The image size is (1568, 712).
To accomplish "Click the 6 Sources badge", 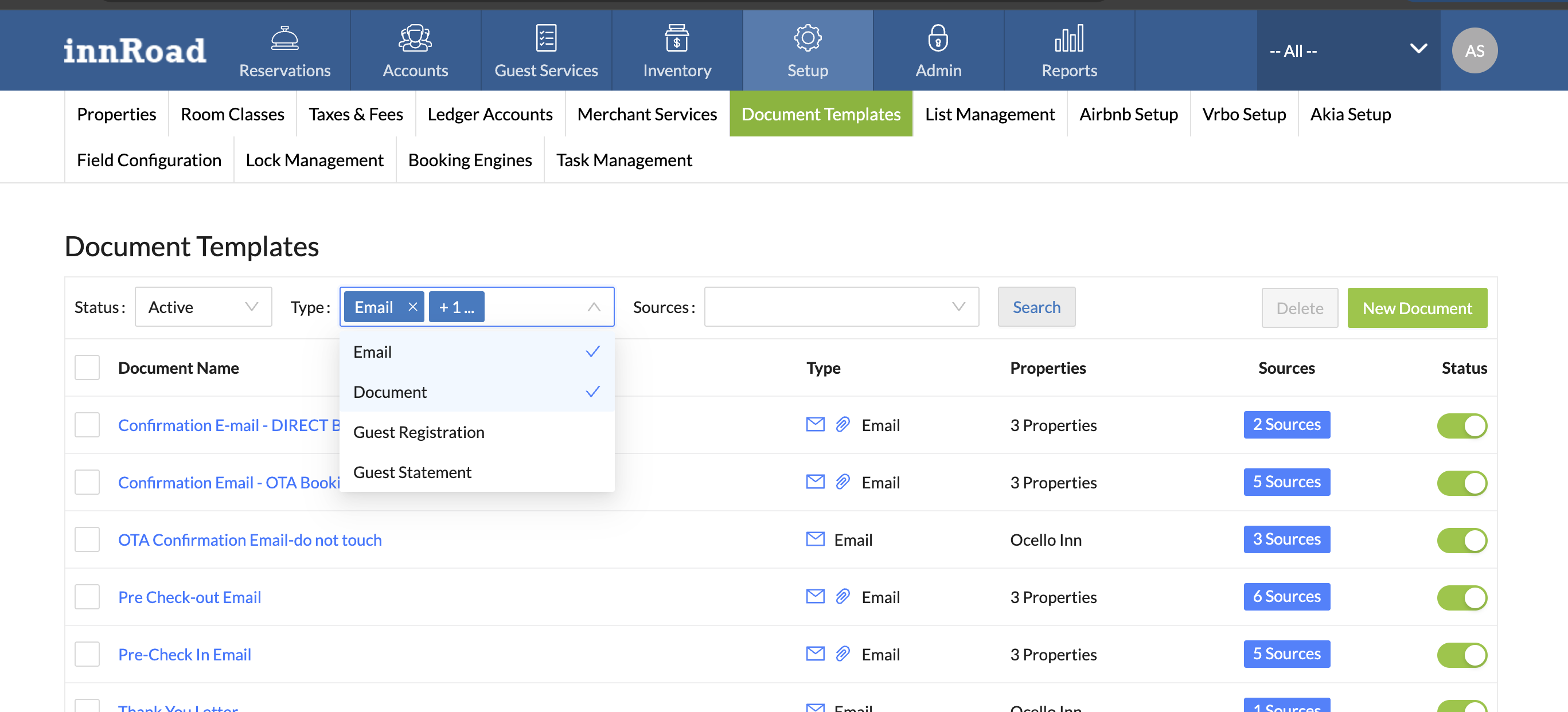I will [1286, 596].
